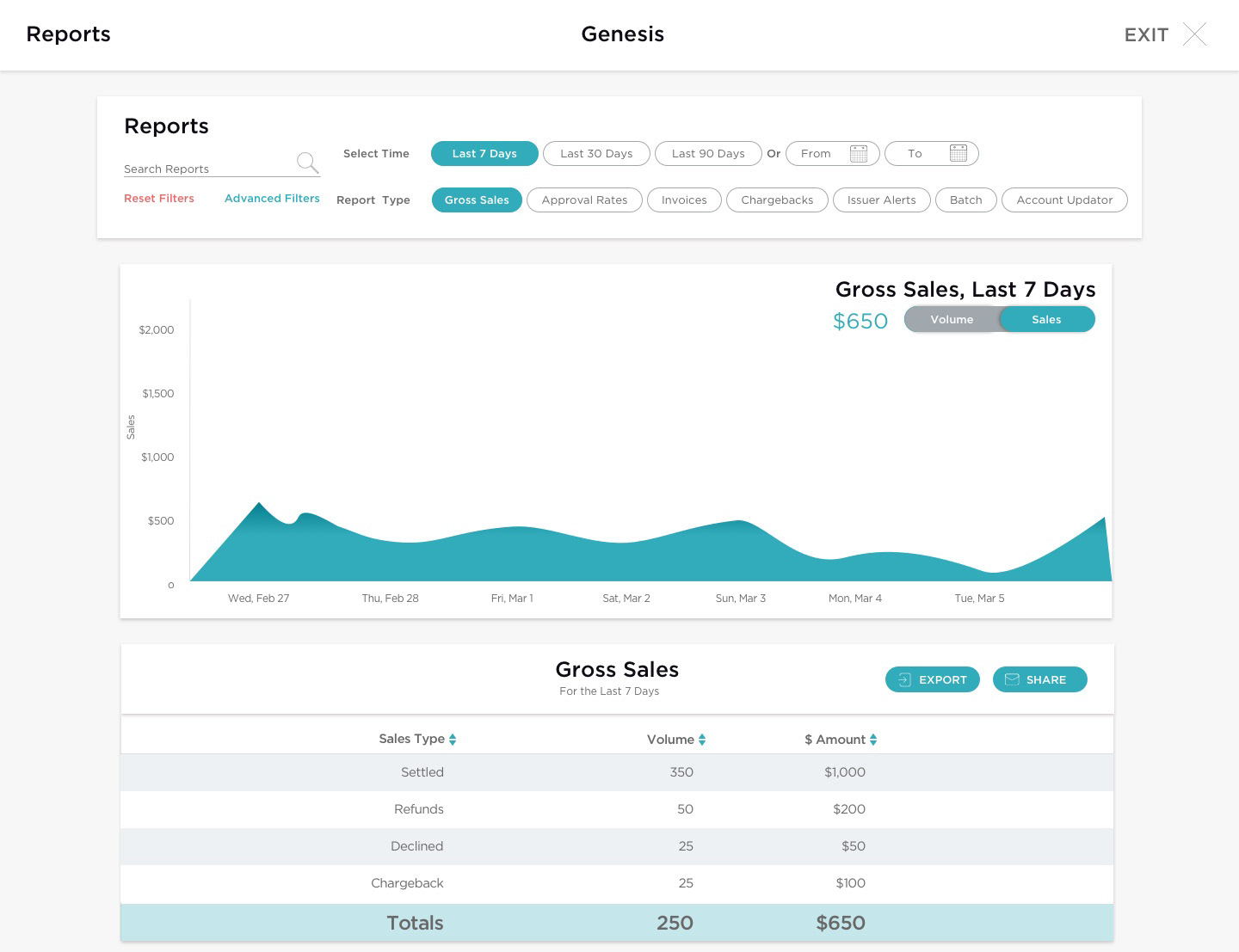Switch chart toggle to Sales
The image size is (1239, 952).
coord(1046,319)
